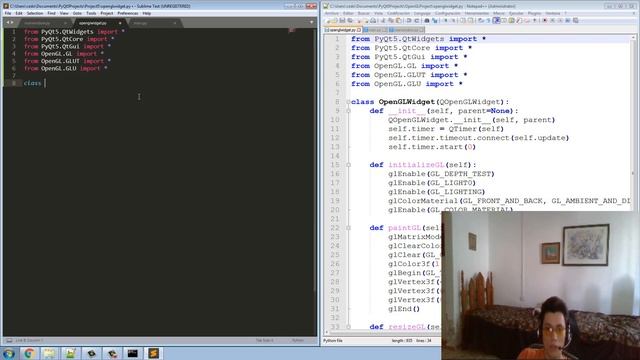Collapse paintGL fold marker on line 22
The image size is (640, 360).
coord(348,228)
